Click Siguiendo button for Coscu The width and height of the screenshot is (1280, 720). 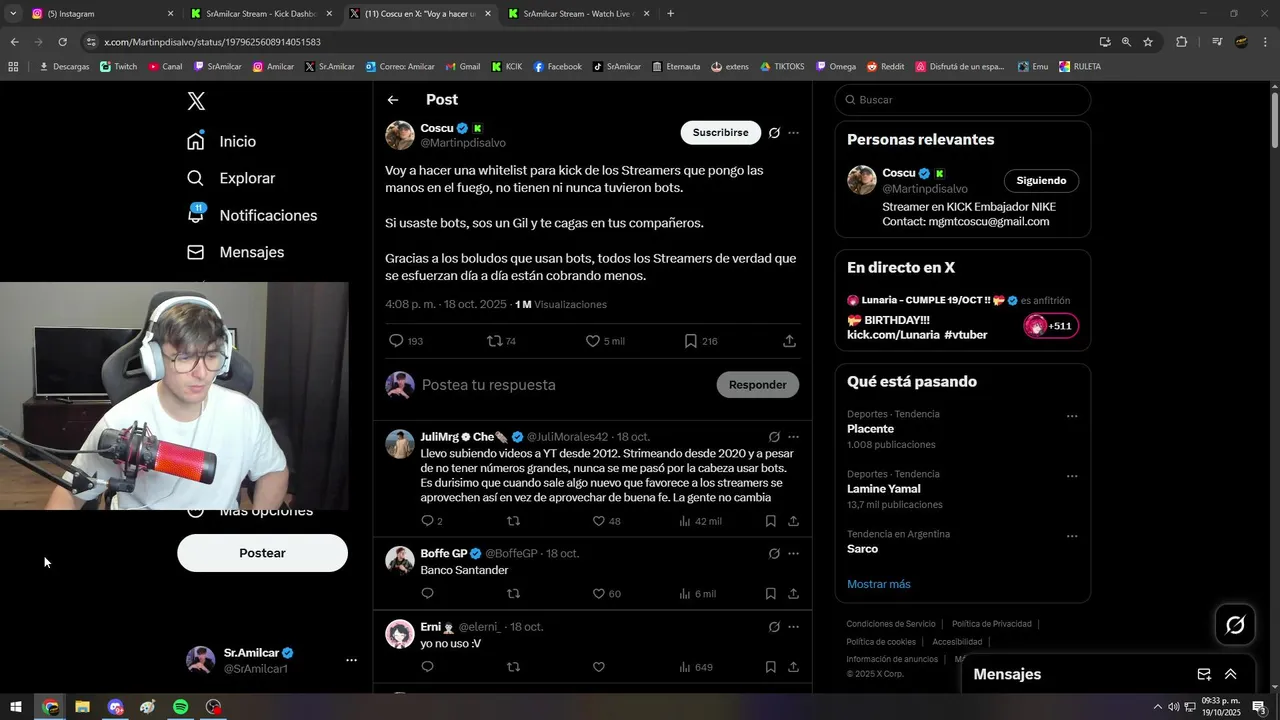tap(1041, 181)
